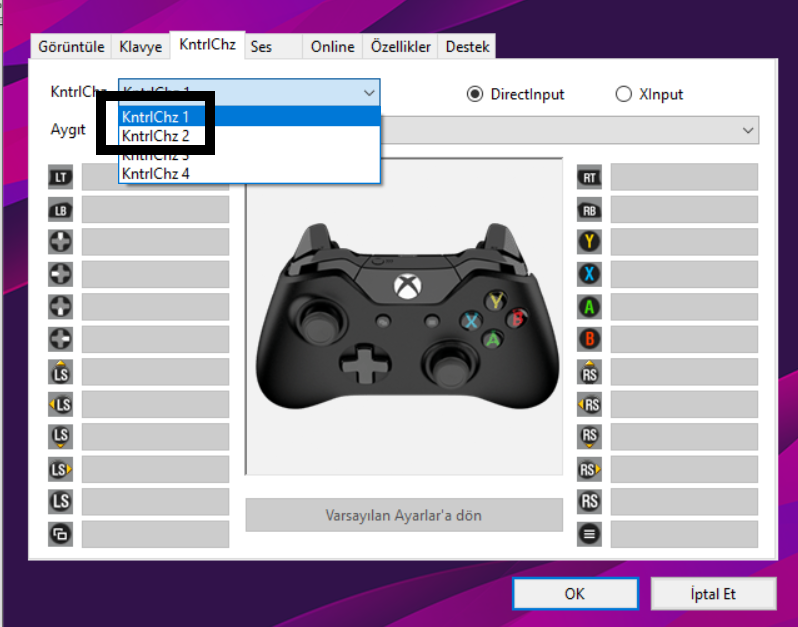The width and height of the screenshot is (798, 627).
Task: Click the LB mapping field
Action: coord(155,210)
